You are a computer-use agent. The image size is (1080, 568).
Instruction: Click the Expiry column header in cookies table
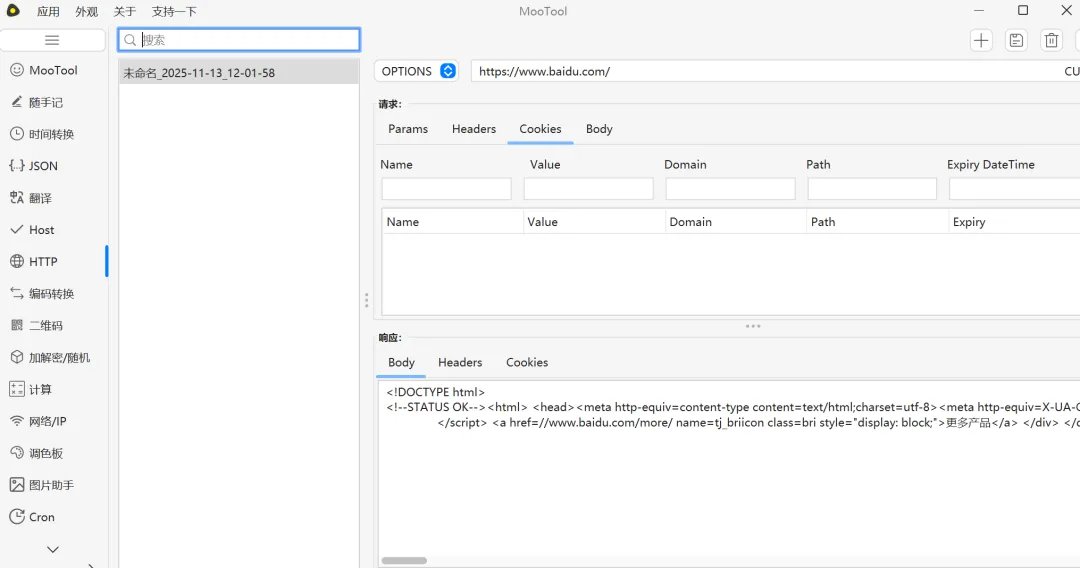click(x=1015, y=222)
